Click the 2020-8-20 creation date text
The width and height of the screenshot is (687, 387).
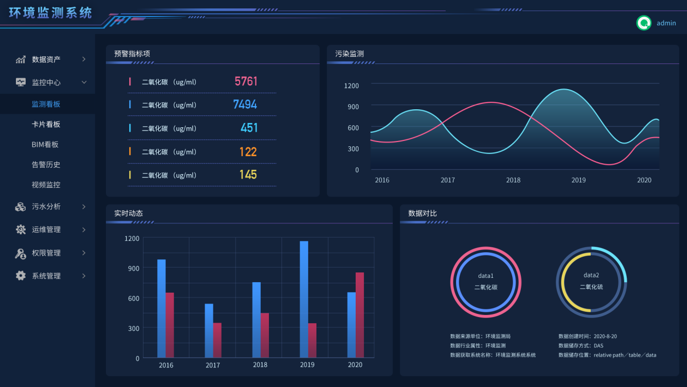click(x=605, y=336)
